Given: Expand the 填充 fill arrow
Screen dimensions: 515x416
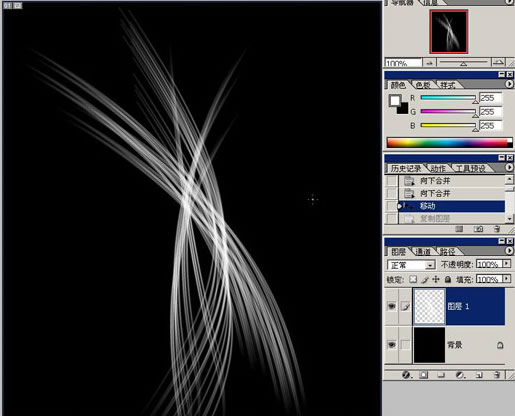Looking at the screenshot, I should click(507, 278).
